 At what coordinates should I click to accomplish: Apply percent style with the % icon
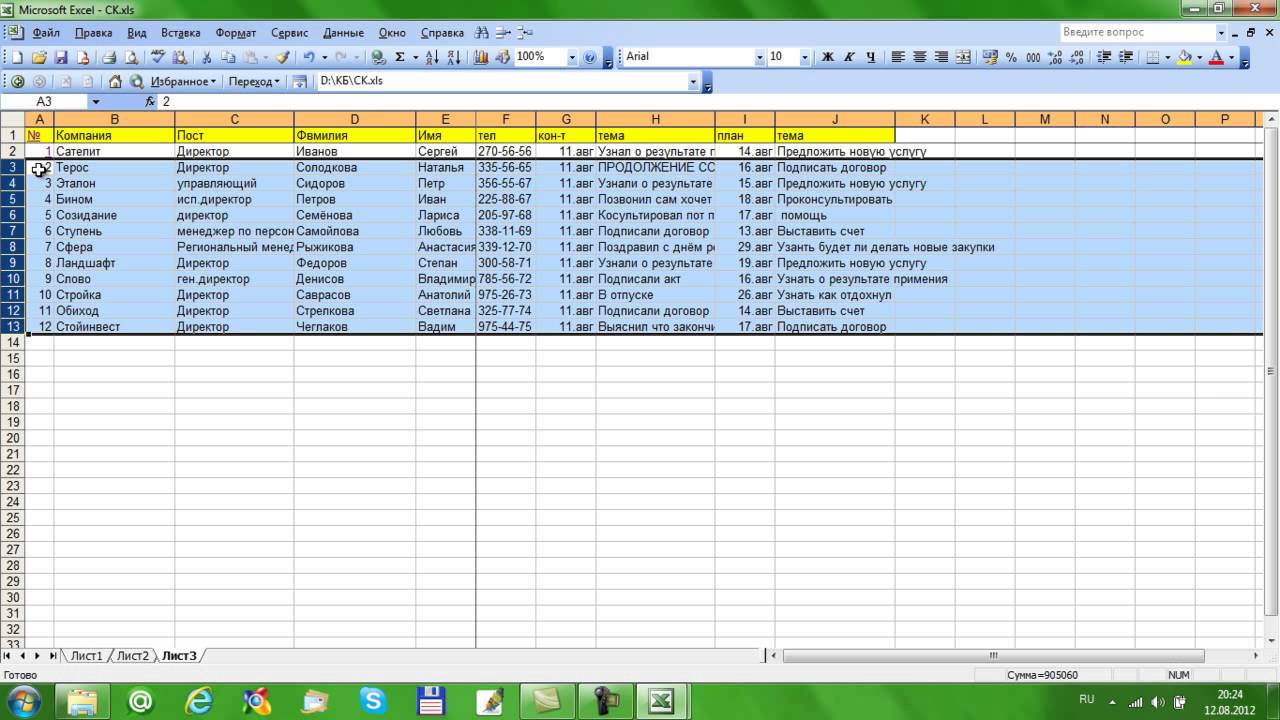point(1012,57)
